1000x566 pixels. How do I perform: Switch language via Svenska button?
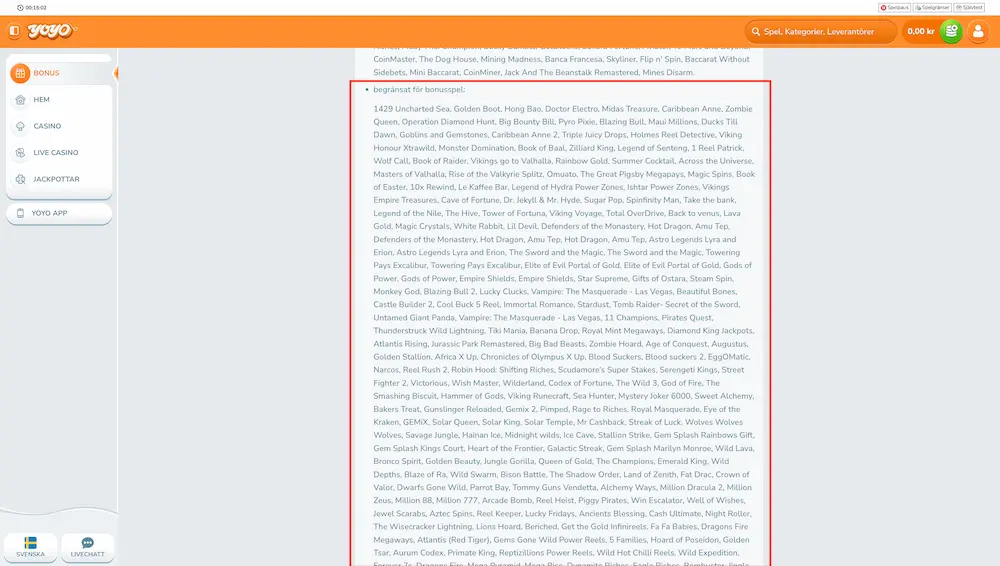(x=31, y=547)
